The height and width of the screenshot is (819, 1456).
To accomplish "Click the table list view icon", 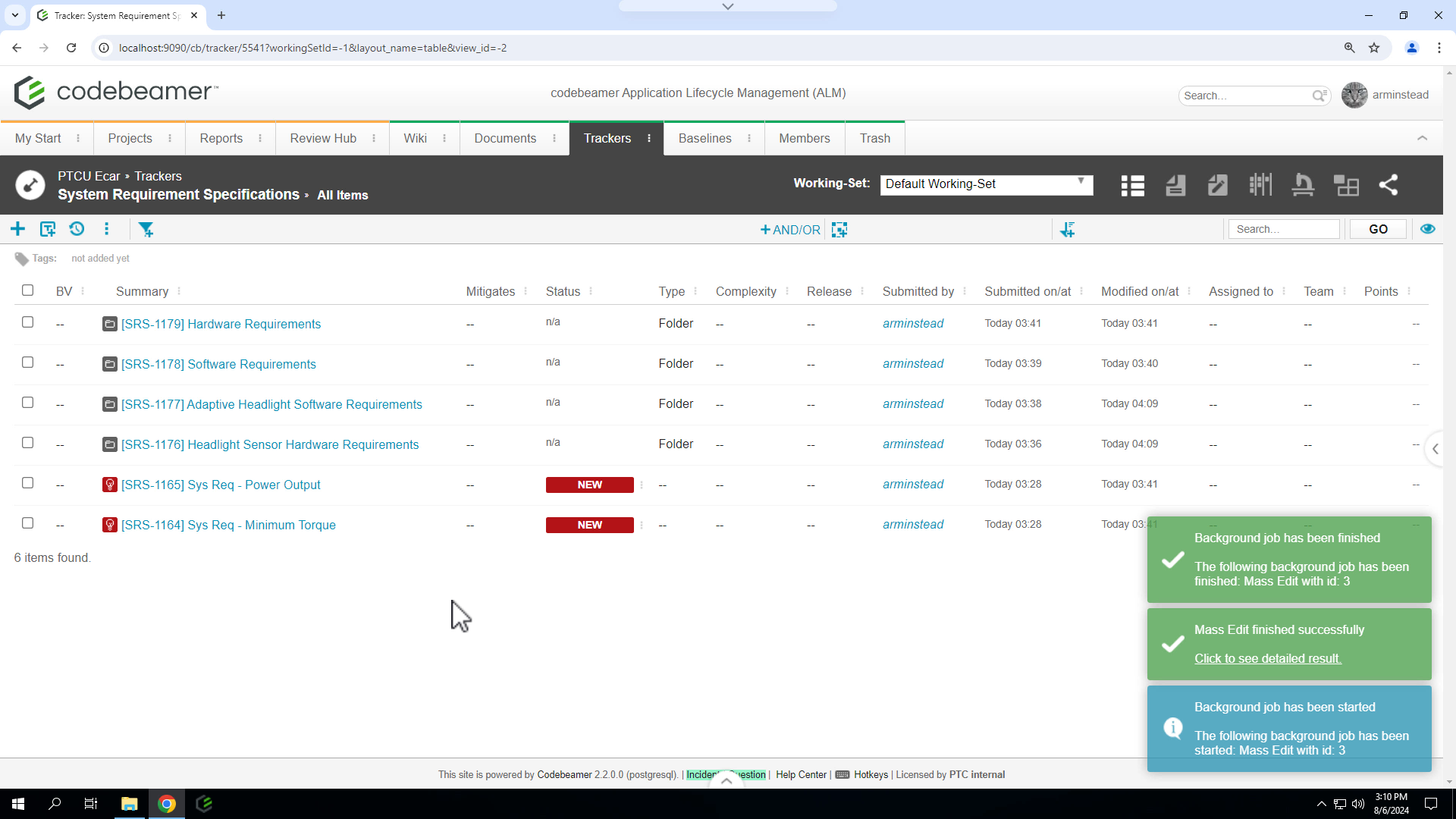I will [x=1132, y=185].
